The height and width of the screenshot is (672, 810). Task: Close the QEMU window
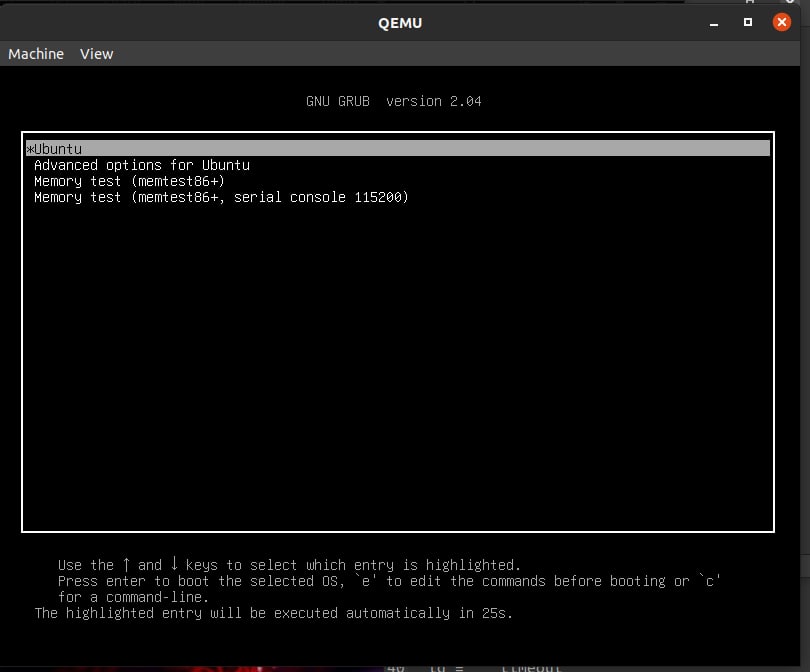click(x=782, y=22)
